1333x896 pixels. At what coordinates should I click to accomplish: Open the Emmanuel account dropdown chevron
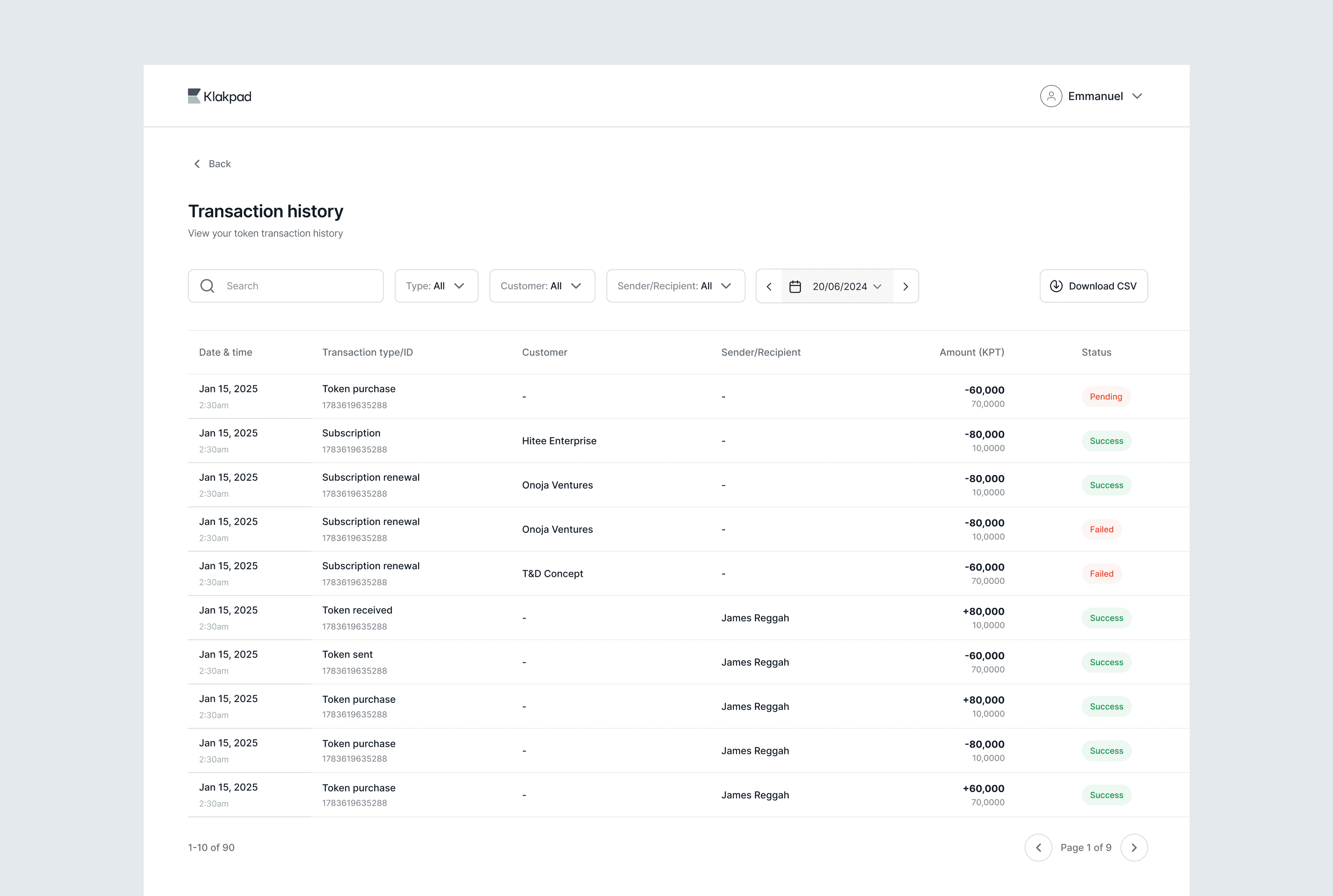pos(1137,96)
